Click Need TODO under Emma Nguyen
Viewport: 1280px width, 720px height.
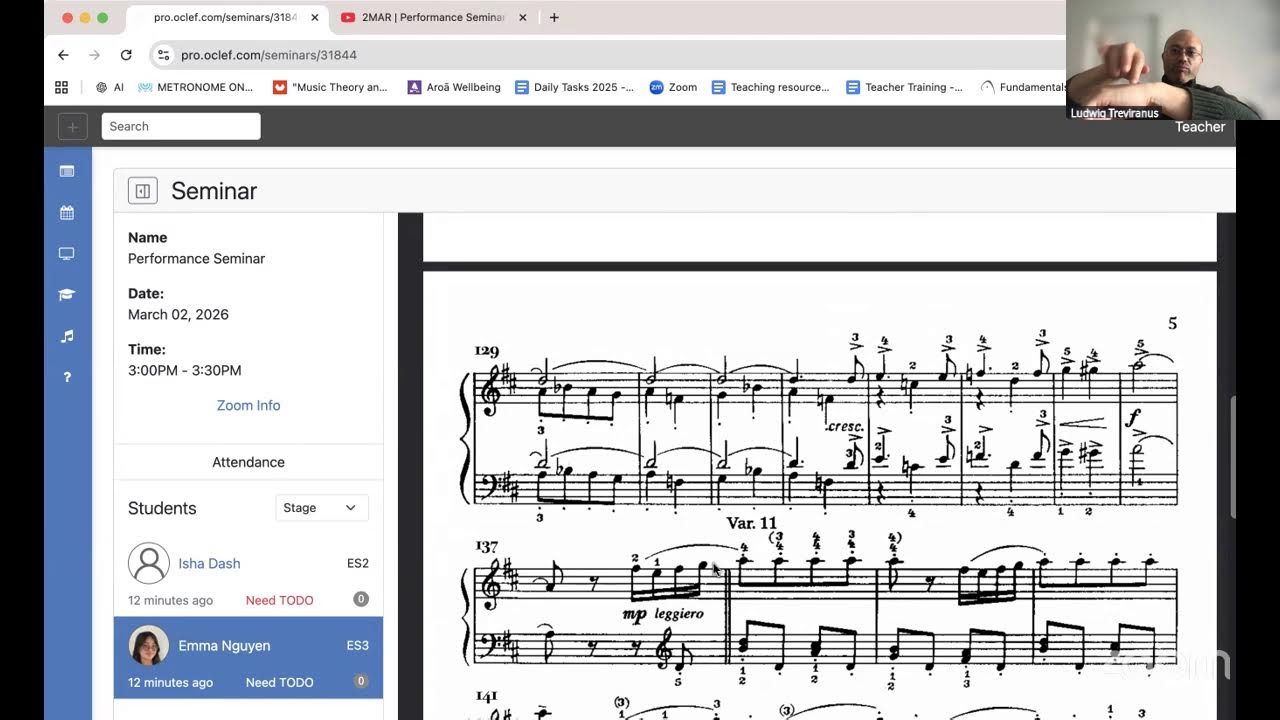279,682
